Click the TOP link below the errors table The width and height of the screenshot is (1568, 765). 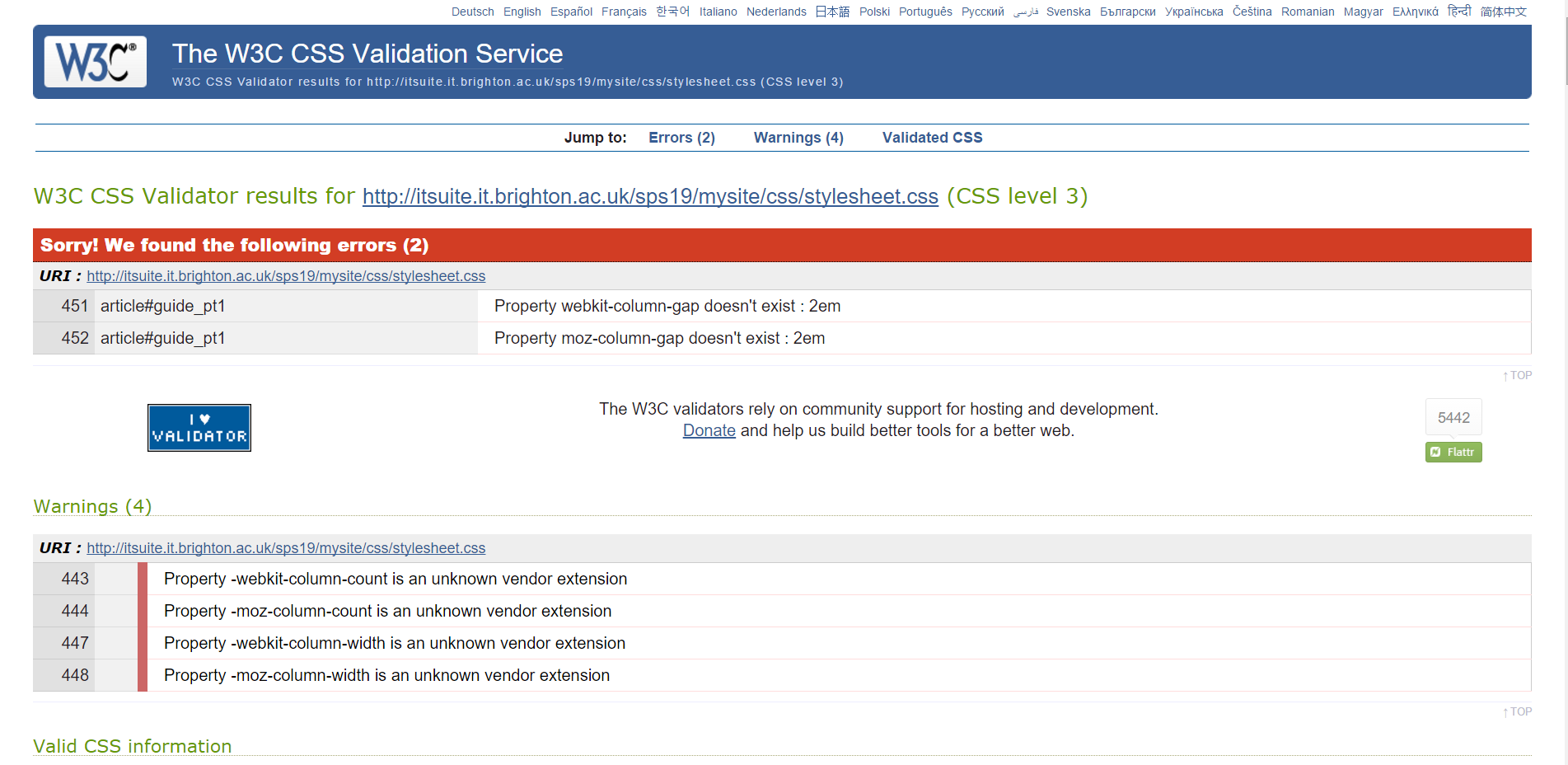pyautogui.click(x=1517, y=375)
